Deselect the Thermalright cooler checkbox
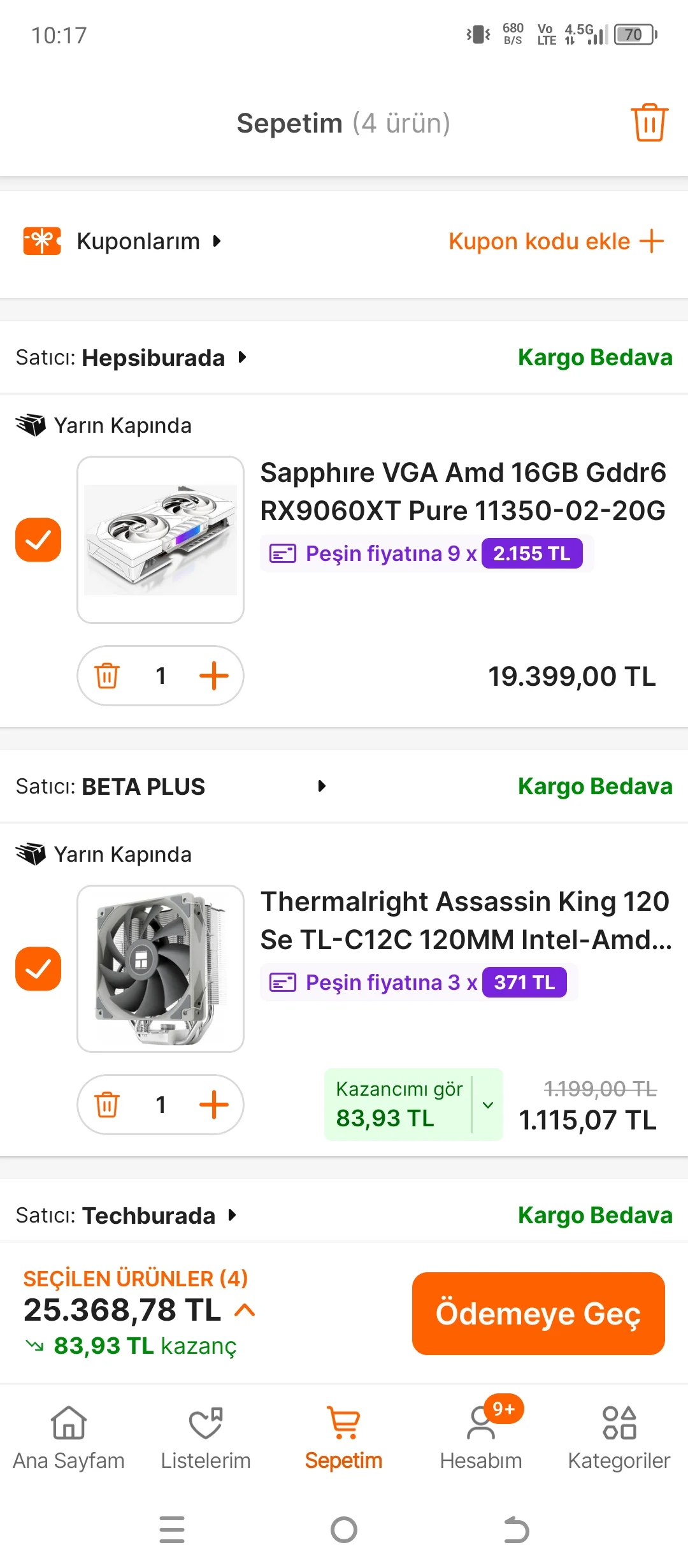The image size is (688, 1568). click(38, 969)
